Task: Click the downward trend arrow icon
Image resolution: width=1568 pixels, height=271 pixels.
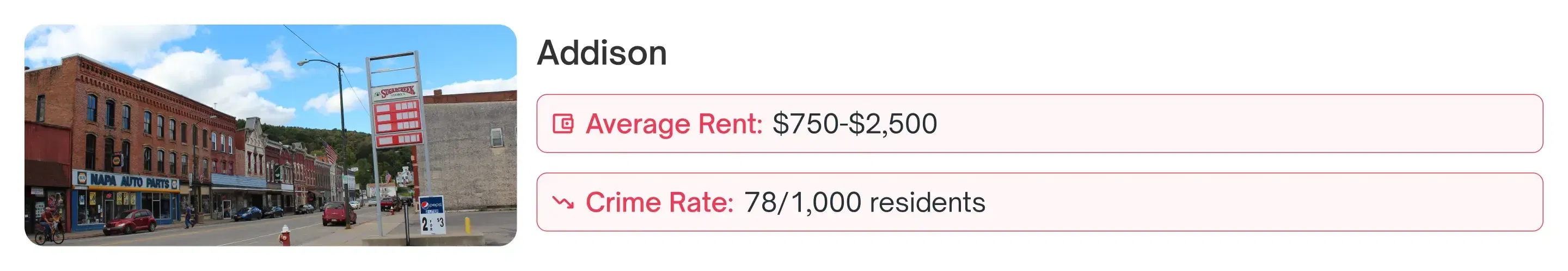Action: click(x=563, y=202)
